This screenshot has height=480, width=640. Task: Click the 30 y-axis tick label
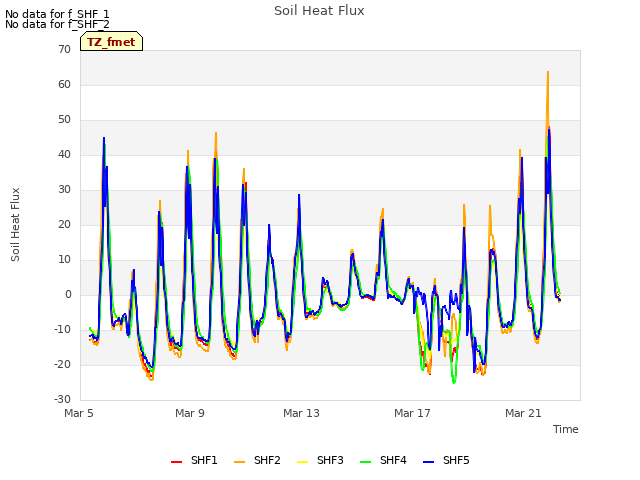pyautogui.click(x=64, y=189)
